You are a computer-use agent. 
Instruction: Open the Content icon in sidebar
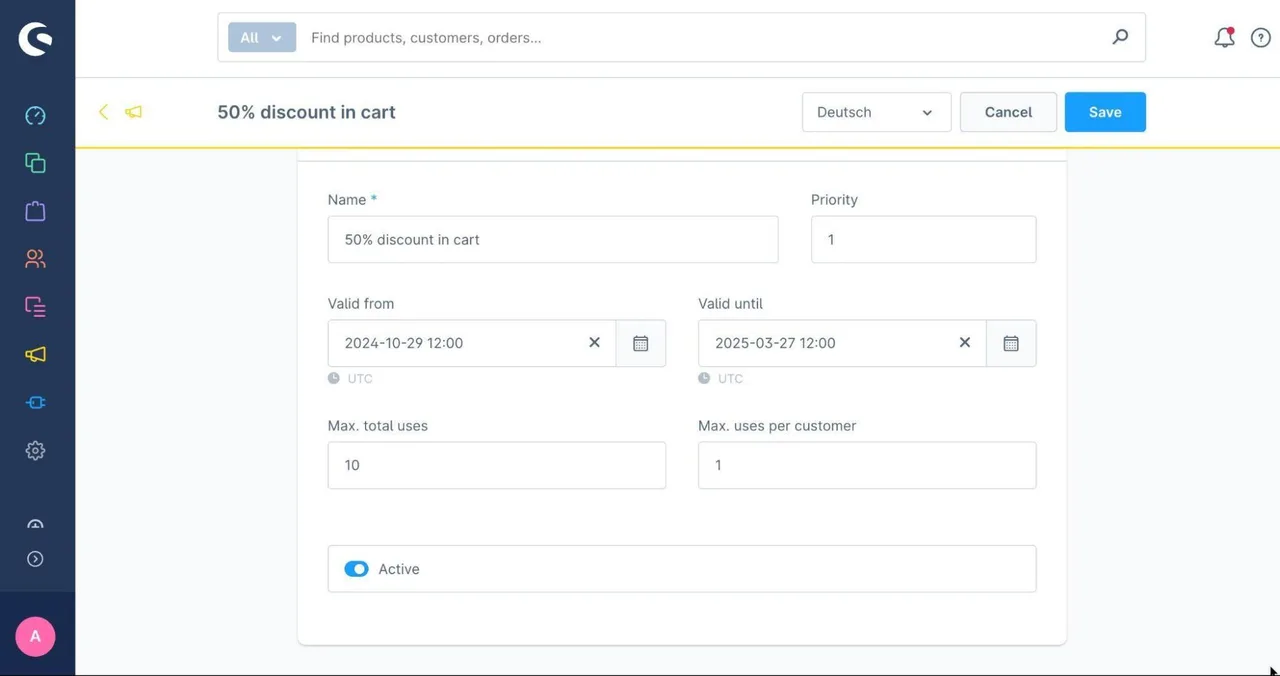[x=35, y=307]
